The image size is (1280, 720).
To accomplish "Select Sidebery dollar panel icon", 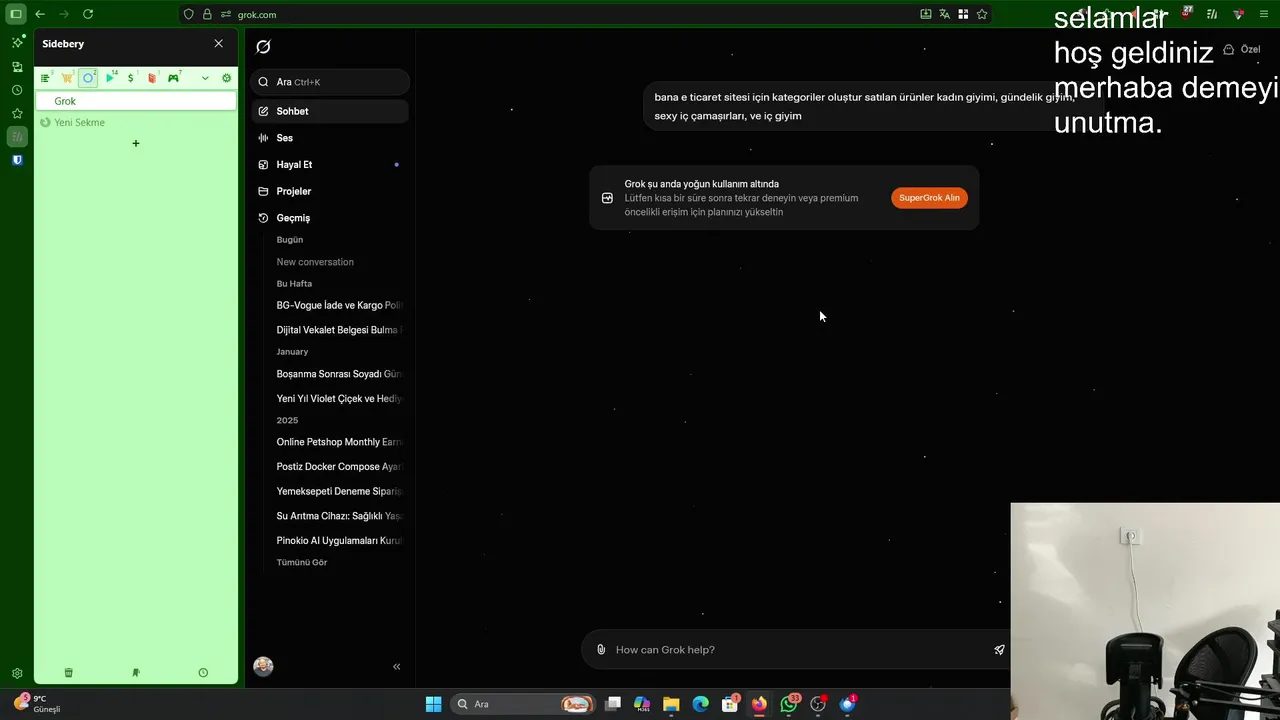I will [x=131, y=78].
